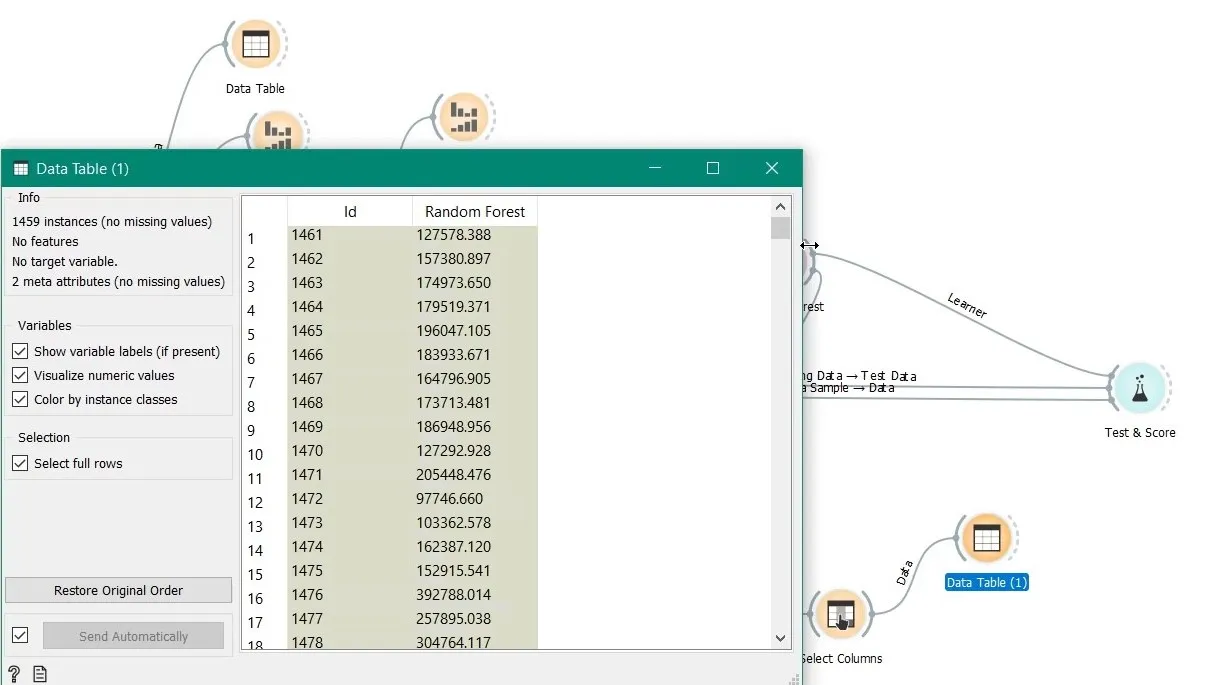This screenshot has width=1213, height=685.
Task: Click the Send Automatically button
Action: pos(133,636)
